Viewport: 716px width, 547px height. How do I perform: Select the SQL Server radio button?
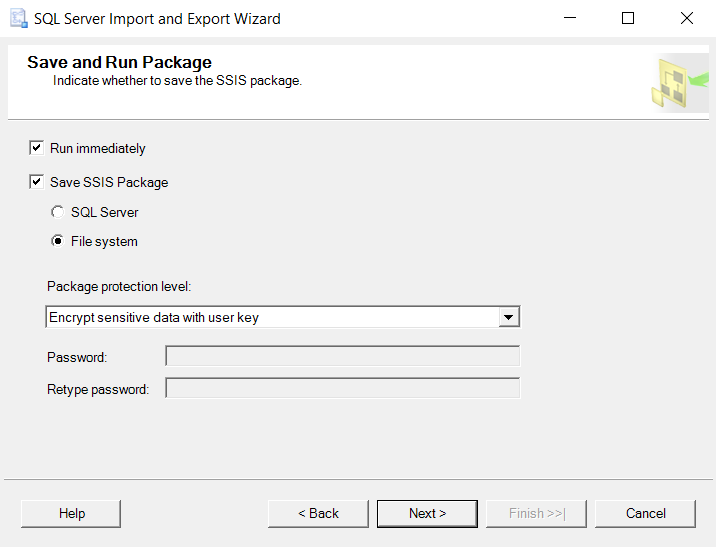(58, 212)
